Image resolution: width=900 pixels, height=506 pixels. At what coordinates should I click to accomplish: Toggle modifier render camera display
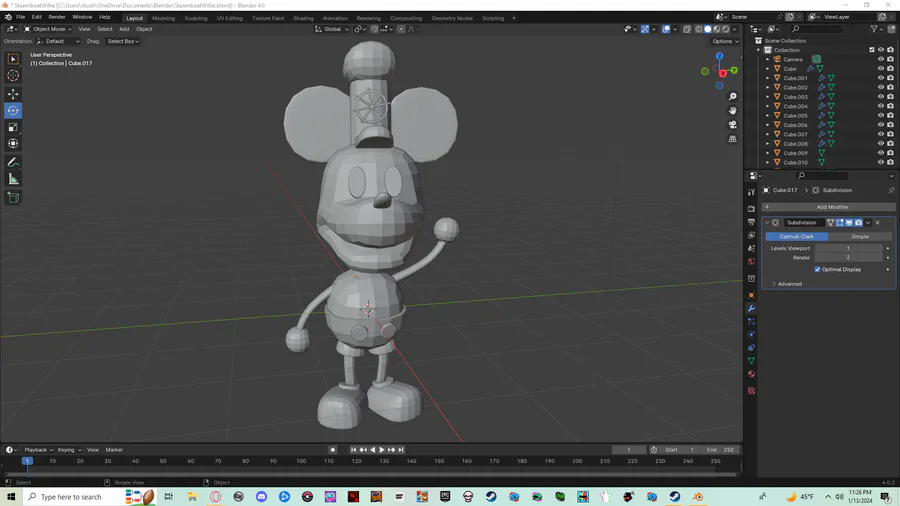click(x=859, y=223)
